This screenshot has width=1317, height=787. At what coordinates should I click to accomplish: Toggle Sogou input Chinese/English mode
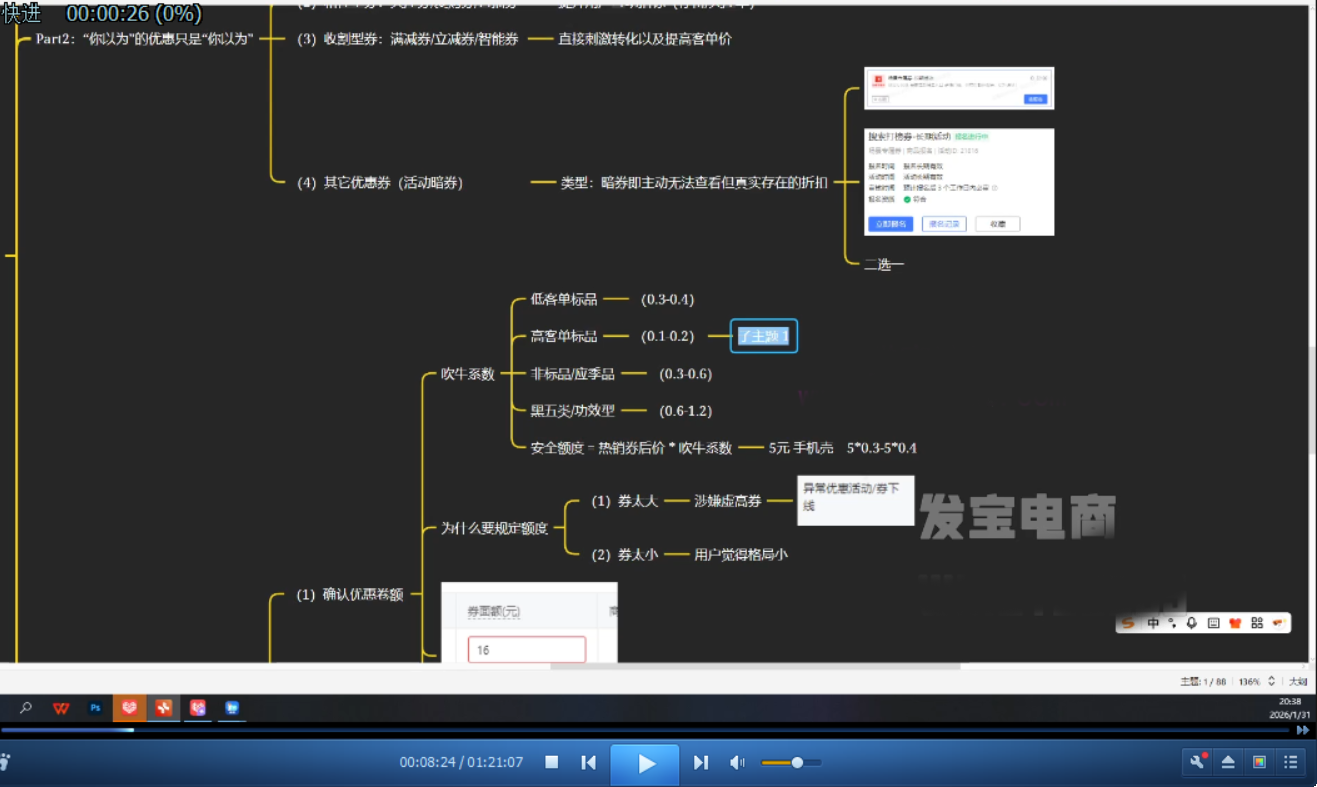click(x=1153, y=623)
